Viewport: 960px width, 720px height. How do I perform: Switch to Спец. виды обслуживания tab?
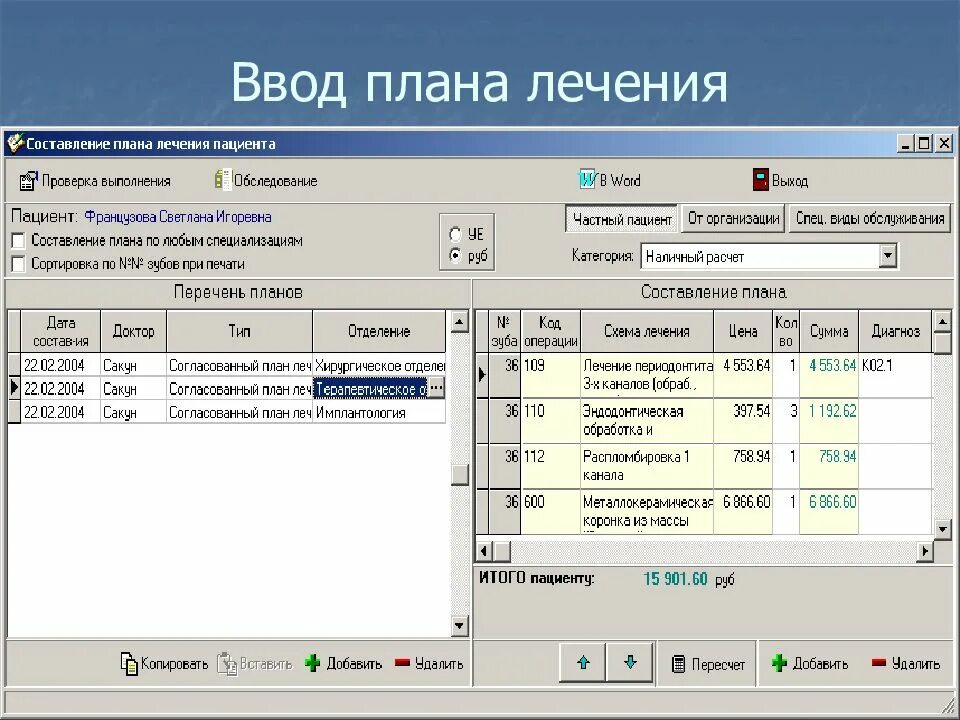(x=870, y=219)
